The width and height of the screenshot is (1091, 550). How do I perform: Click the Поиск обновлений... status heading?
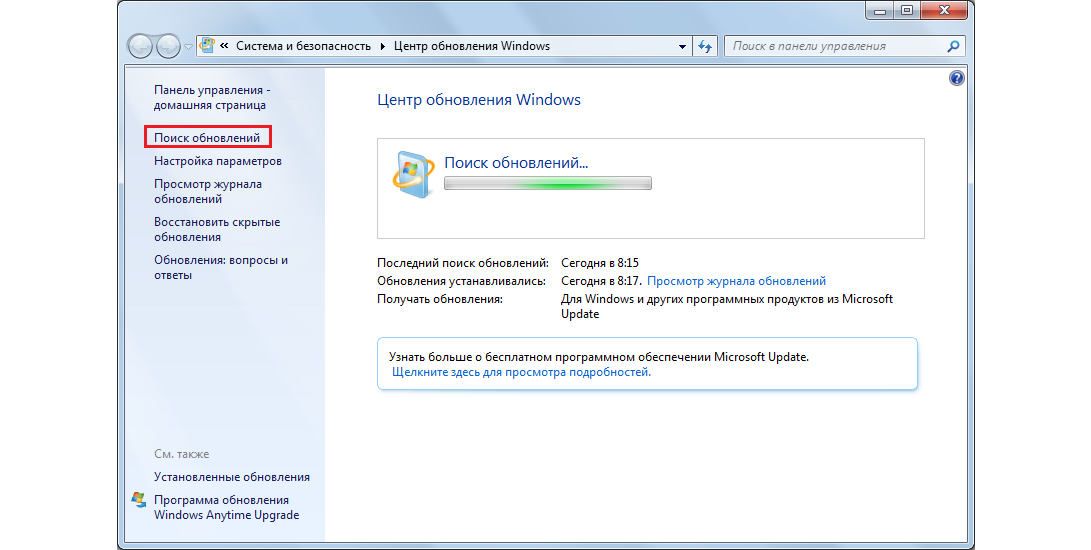coord(516,163)
